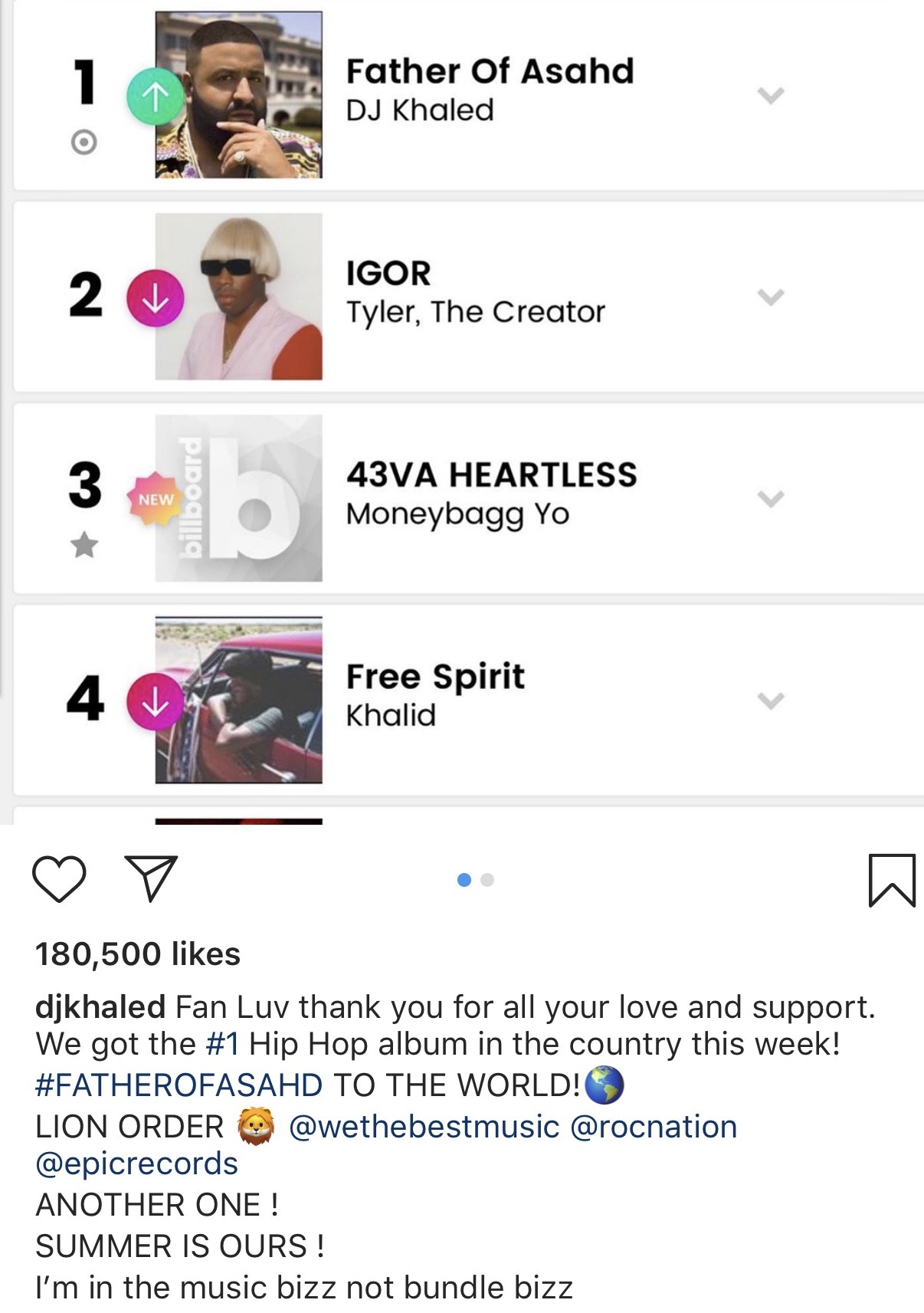The height and width of the screenshot is (1313, 924).
Task: Expand the 43VA HEARTLESS chart entry
Action: pyautogui.click(x=770, y=499)
